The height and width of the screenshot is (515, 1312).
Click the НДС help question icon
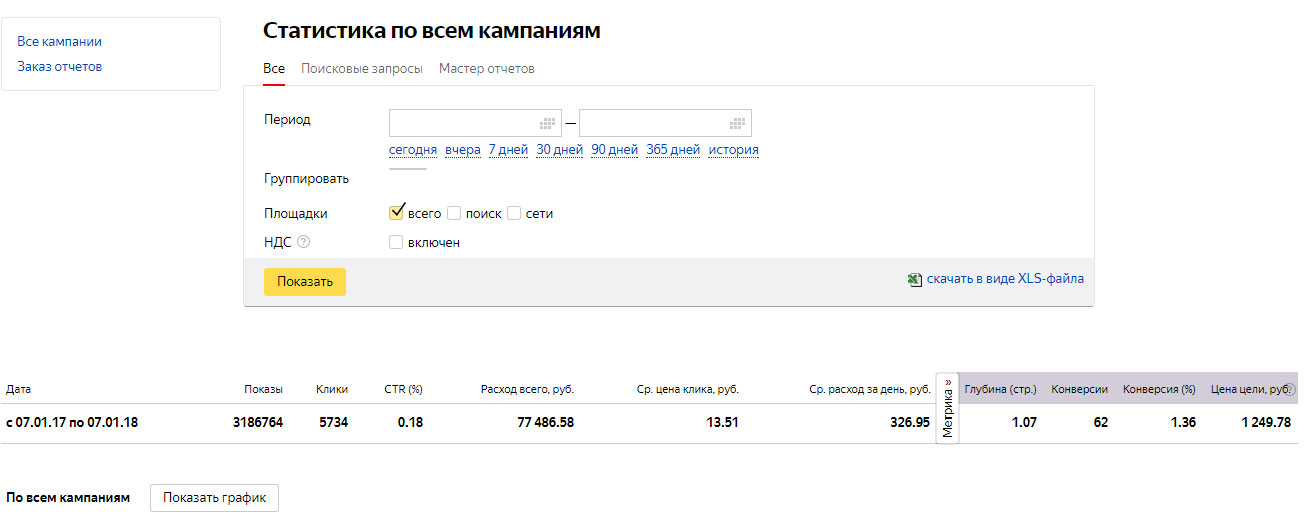click(x=304, y=242)
